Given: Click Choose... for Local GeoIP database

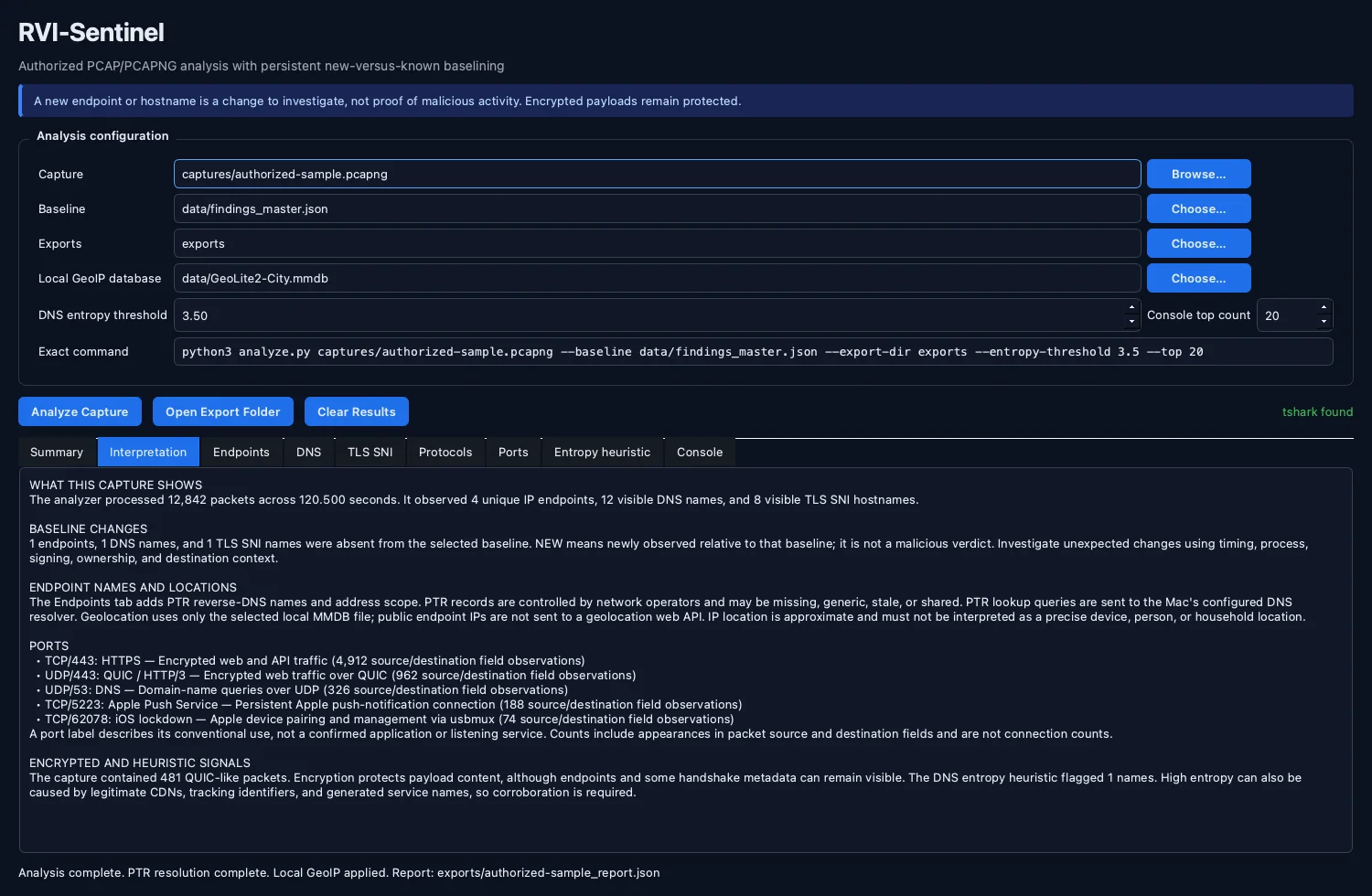Looking at the screenshot, I should point(1198,278).
